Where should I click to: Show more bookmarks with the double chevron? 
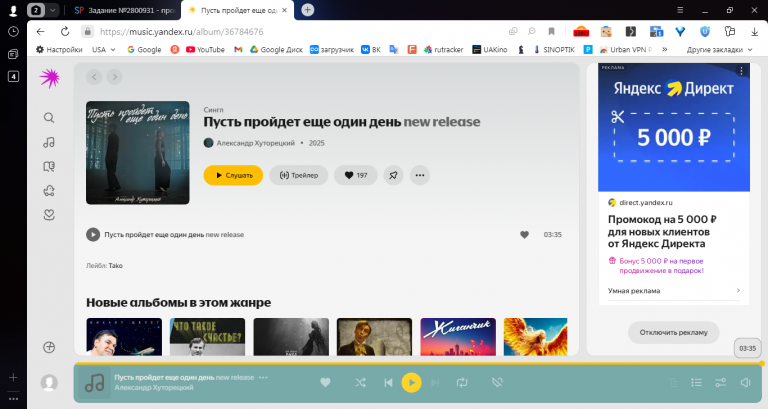point(665,49)
